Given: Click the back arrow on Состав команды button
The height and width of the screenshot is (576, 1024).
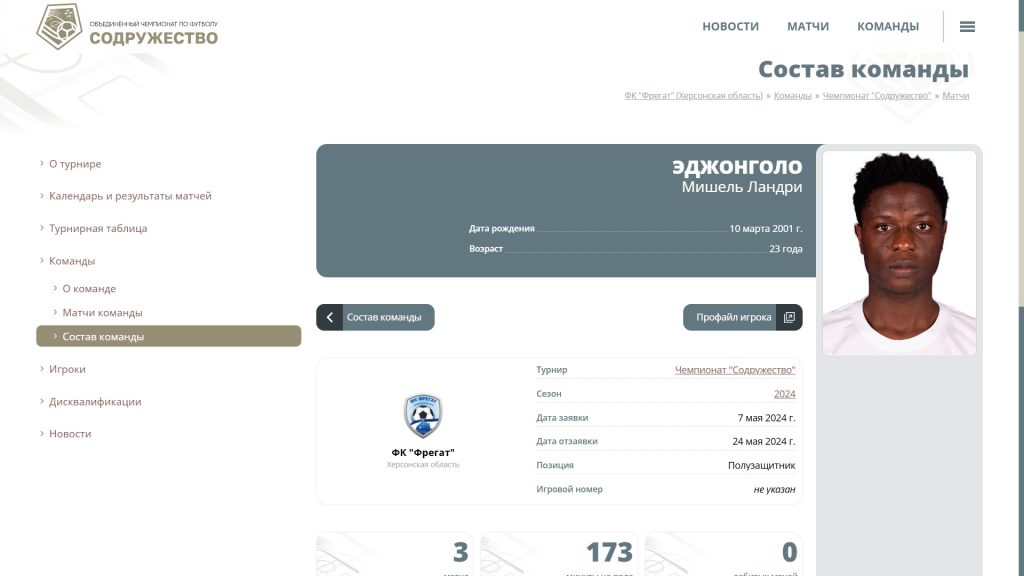Looking at the screenshot, I should pos(329,317).
